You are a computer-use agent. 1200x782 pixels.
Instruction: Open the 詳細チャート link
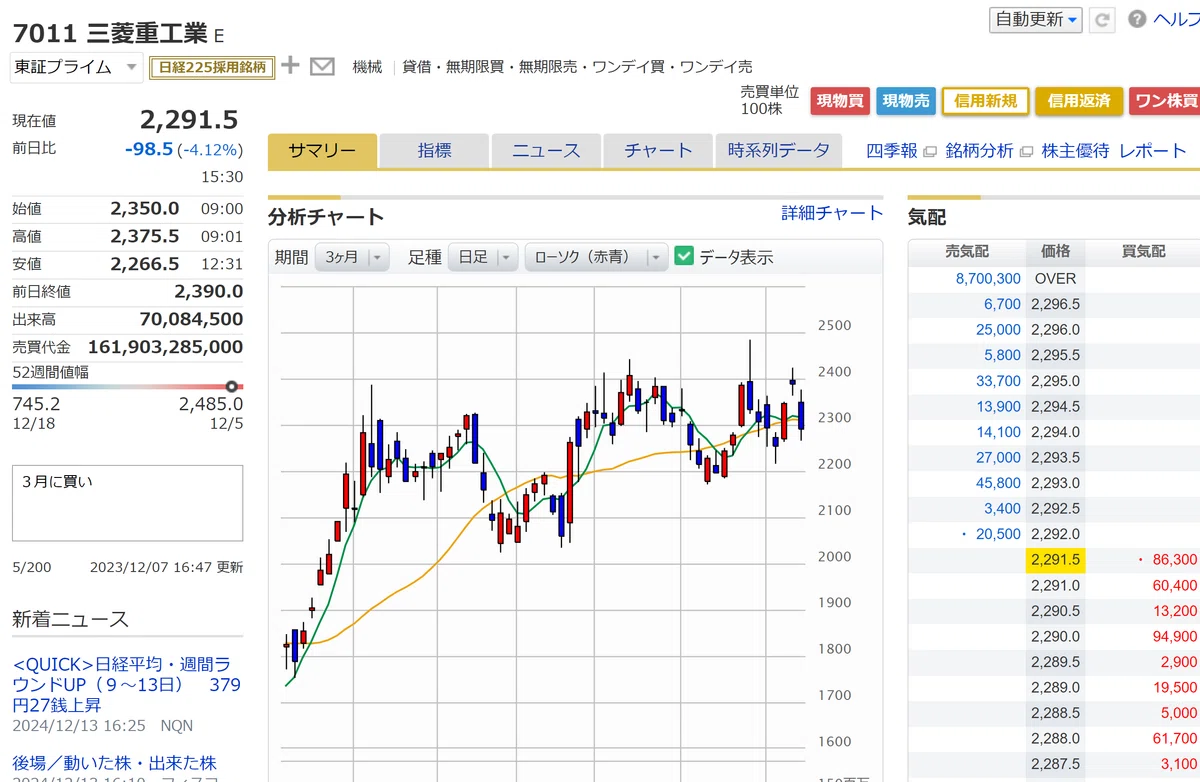tap(832, 213)
